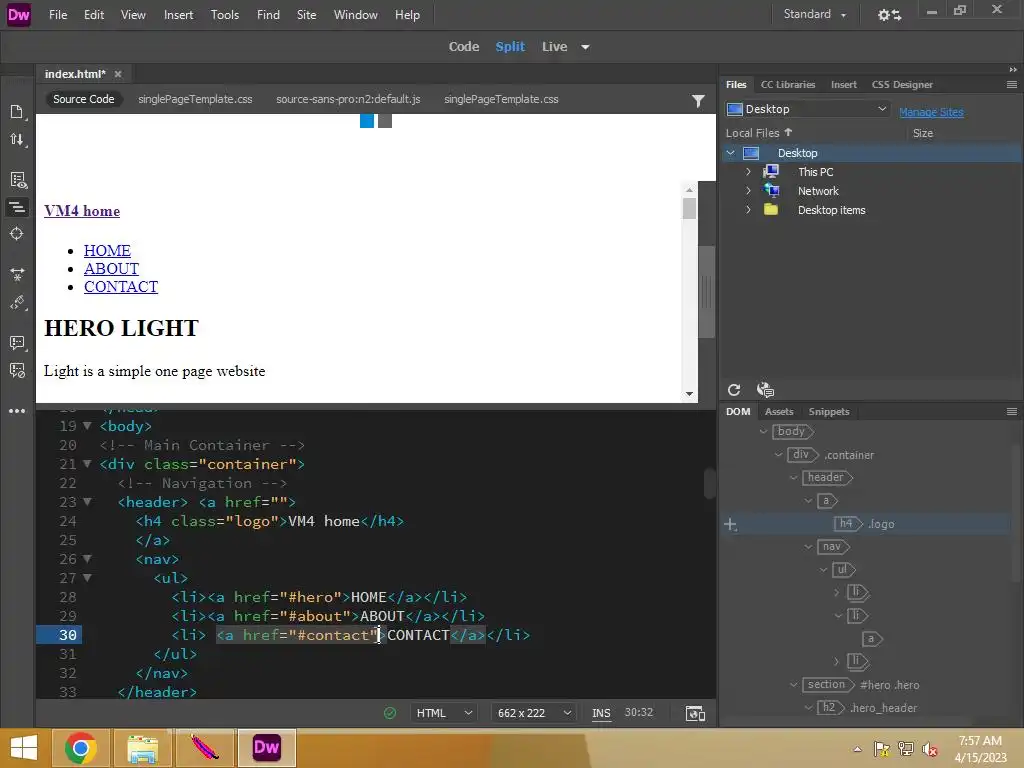
Task: Open the Desktop site selector dropdown
Action: pyautogui.click(x=808, y=109)
